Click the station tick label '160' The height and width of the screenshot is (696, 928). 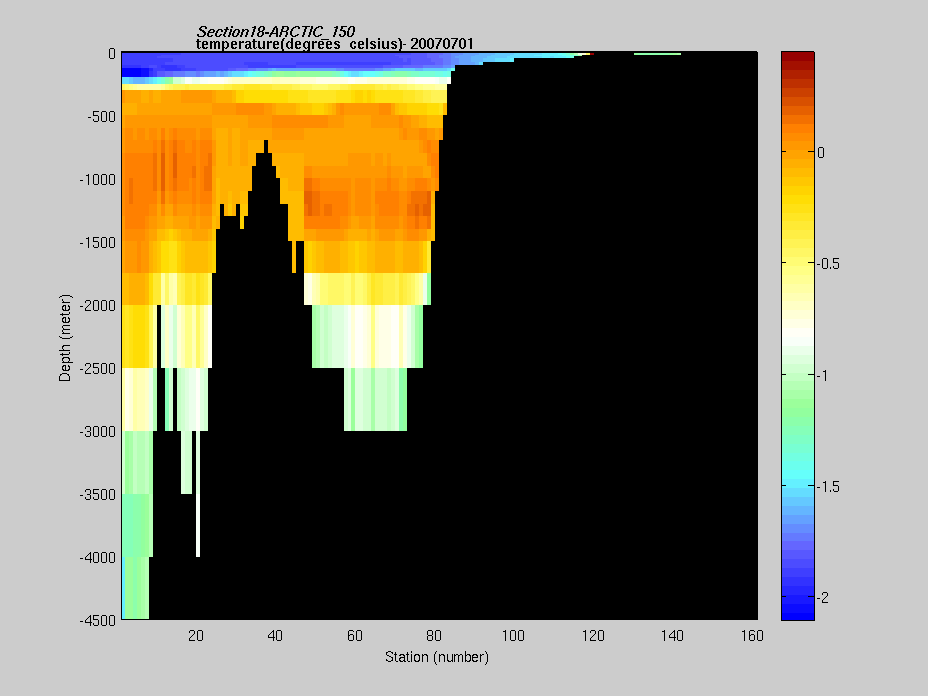click(x=752, y=636)
